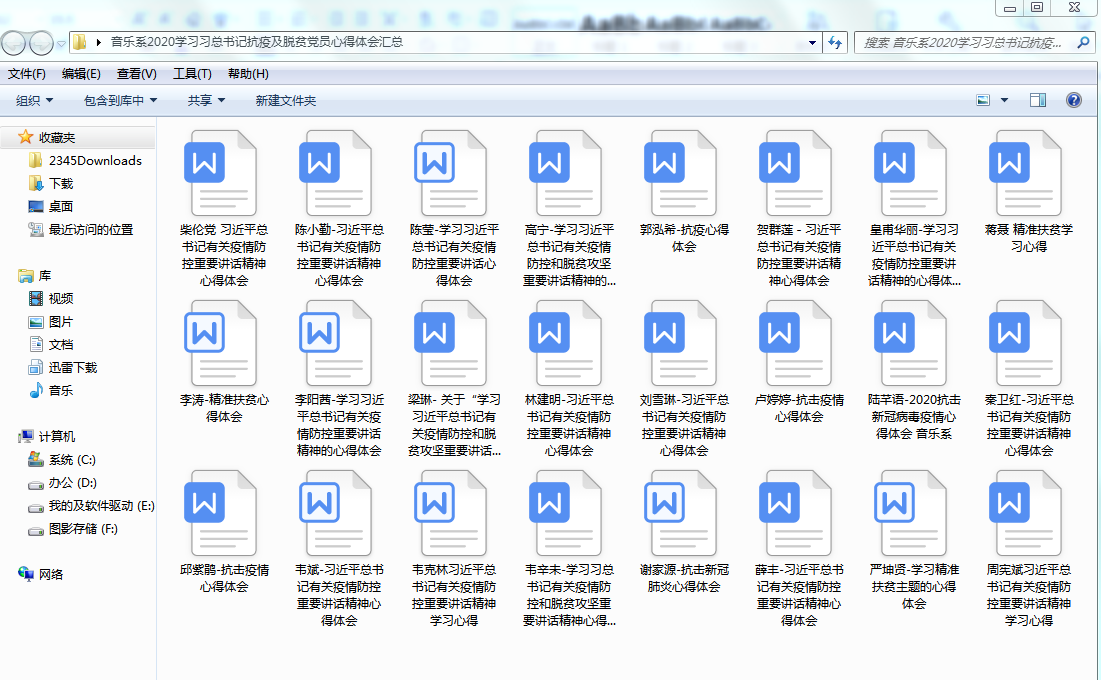Select 郭泓希-抗疫心得体会 document icon
1101x680 pixels.
680,173
